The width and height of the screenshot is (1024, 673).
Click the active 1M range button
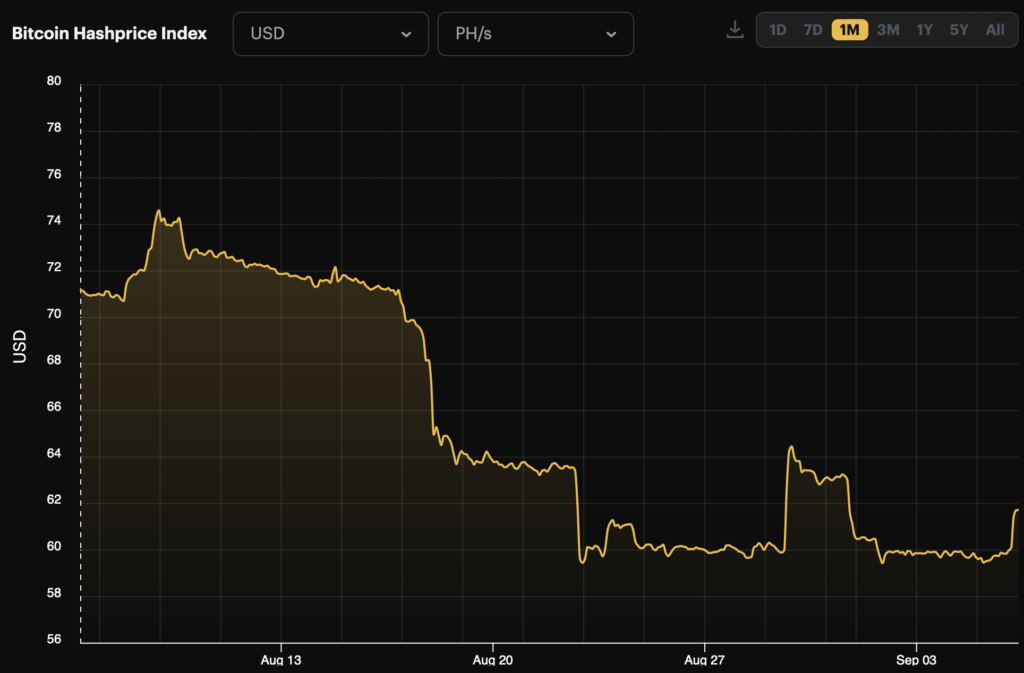pos(849,30)
